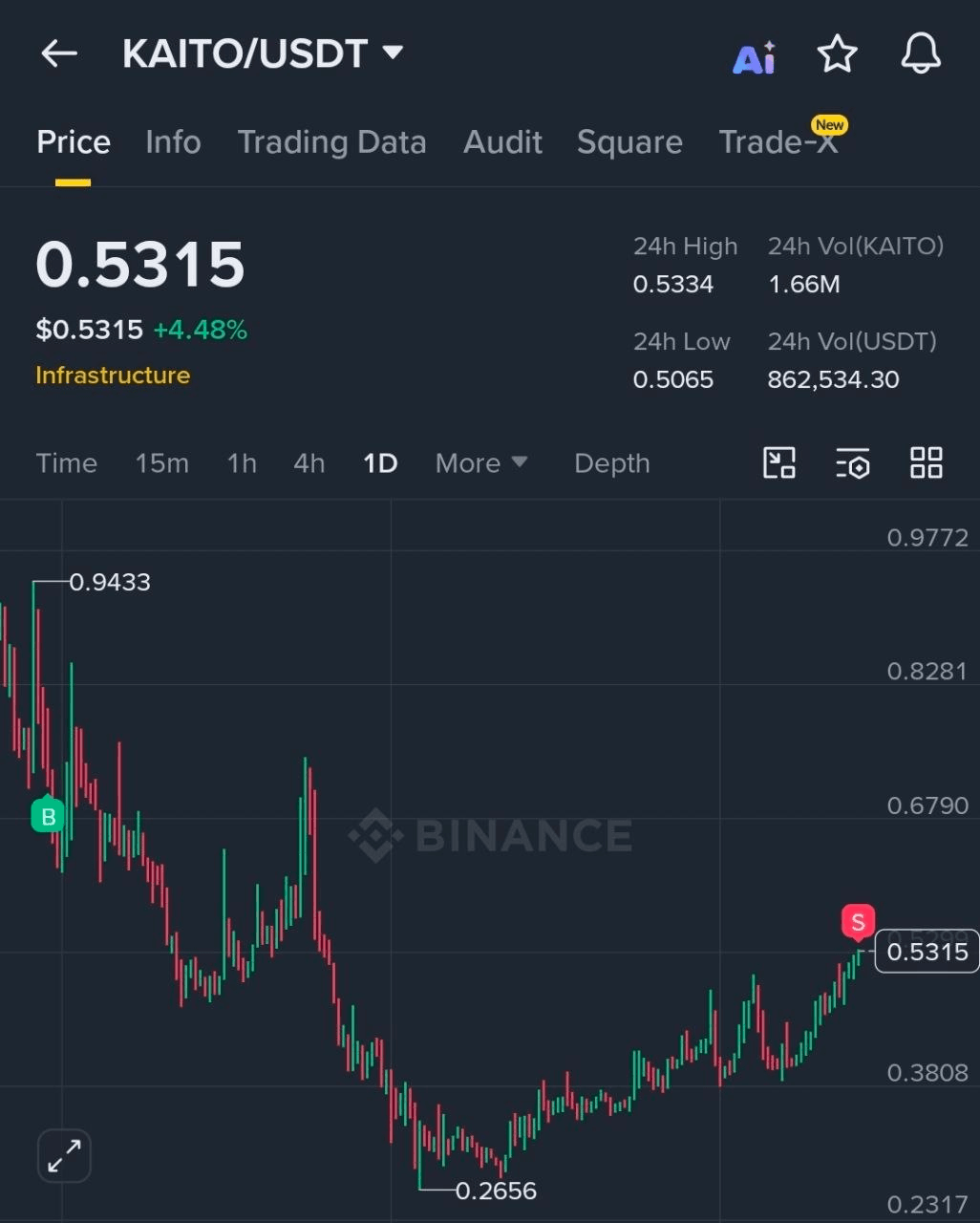The height and width of the screenshot is (1223, 980).
Task: Go back with the left arrow
Action: (x=59, y=54)
